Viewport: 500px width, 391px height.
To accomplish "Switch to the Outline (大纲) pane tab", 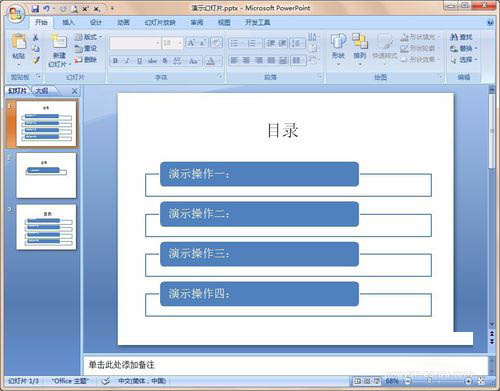I will tap(42, 91).
